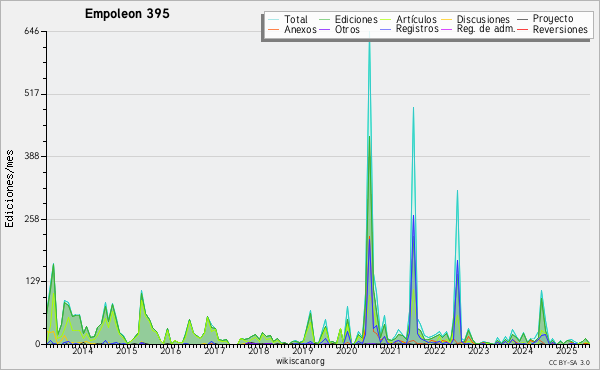Click the 2022 x-axis label
The image size is (600, 370).
click(435, 350)
